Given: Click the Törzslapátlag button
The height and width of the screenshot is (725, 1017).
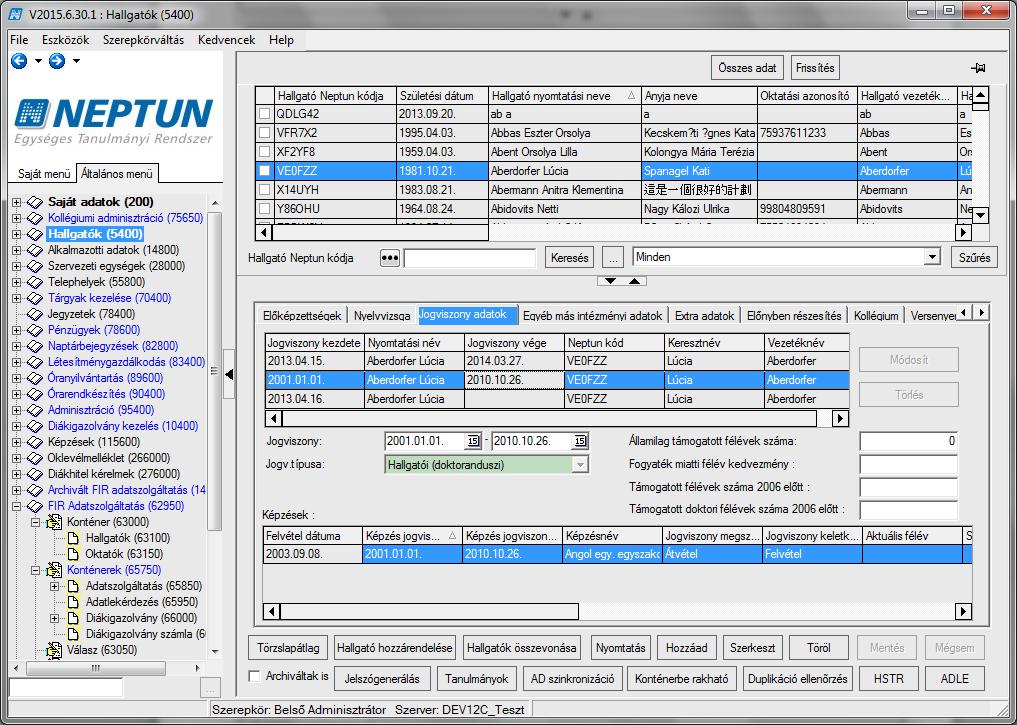Looking at the screenshot, I should (x=288, y=648).
